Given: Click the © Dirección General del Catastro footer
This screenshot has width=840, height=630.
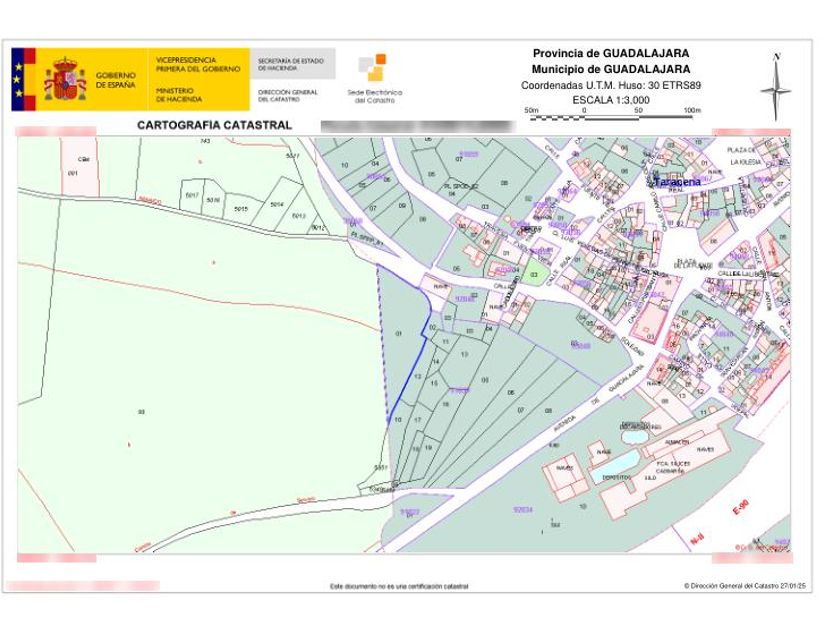Looking at the screenshot, I should point(745,586).
